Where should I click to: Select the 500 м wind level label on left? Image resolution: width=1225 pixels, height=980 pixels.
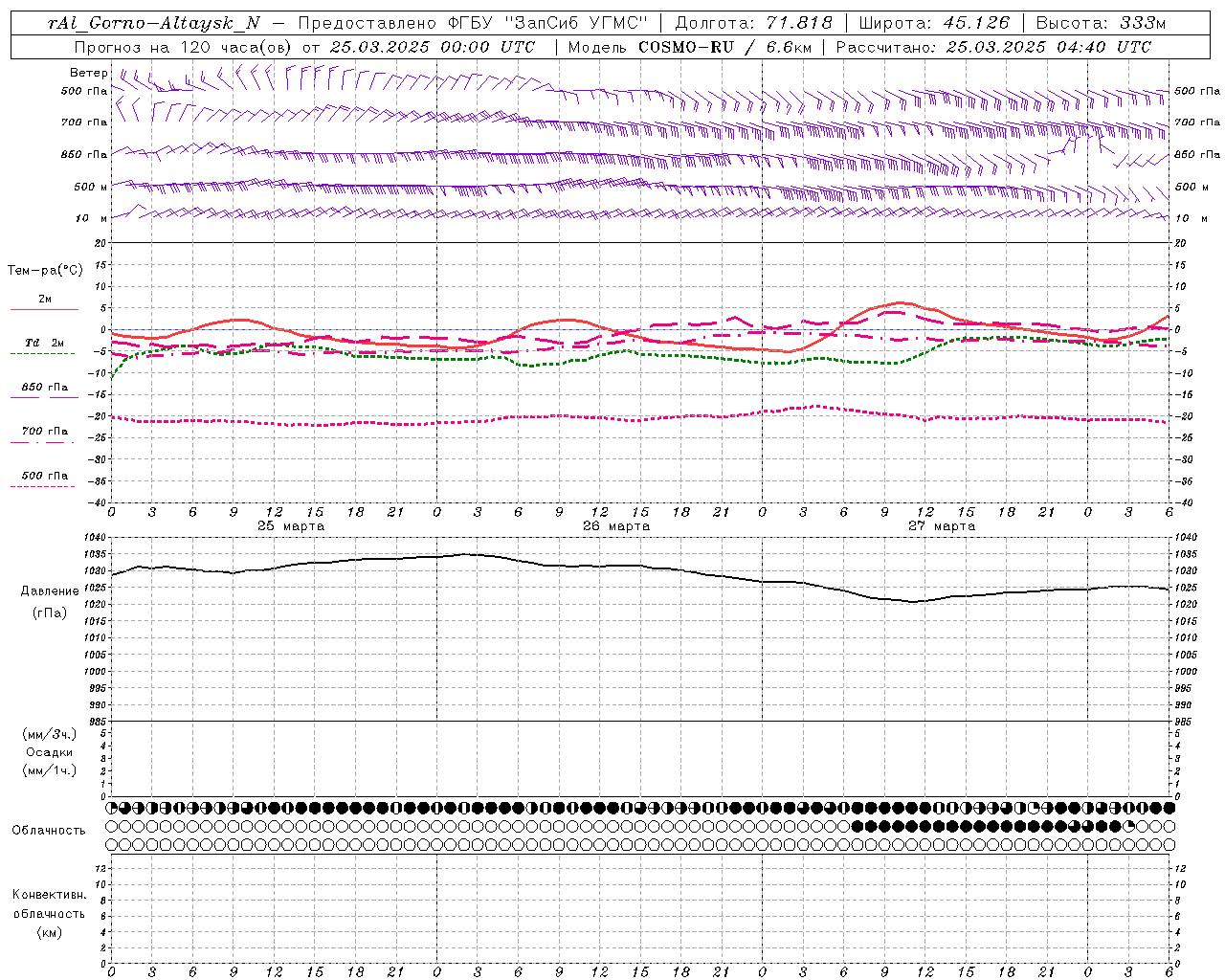click(x=90, y=187)
